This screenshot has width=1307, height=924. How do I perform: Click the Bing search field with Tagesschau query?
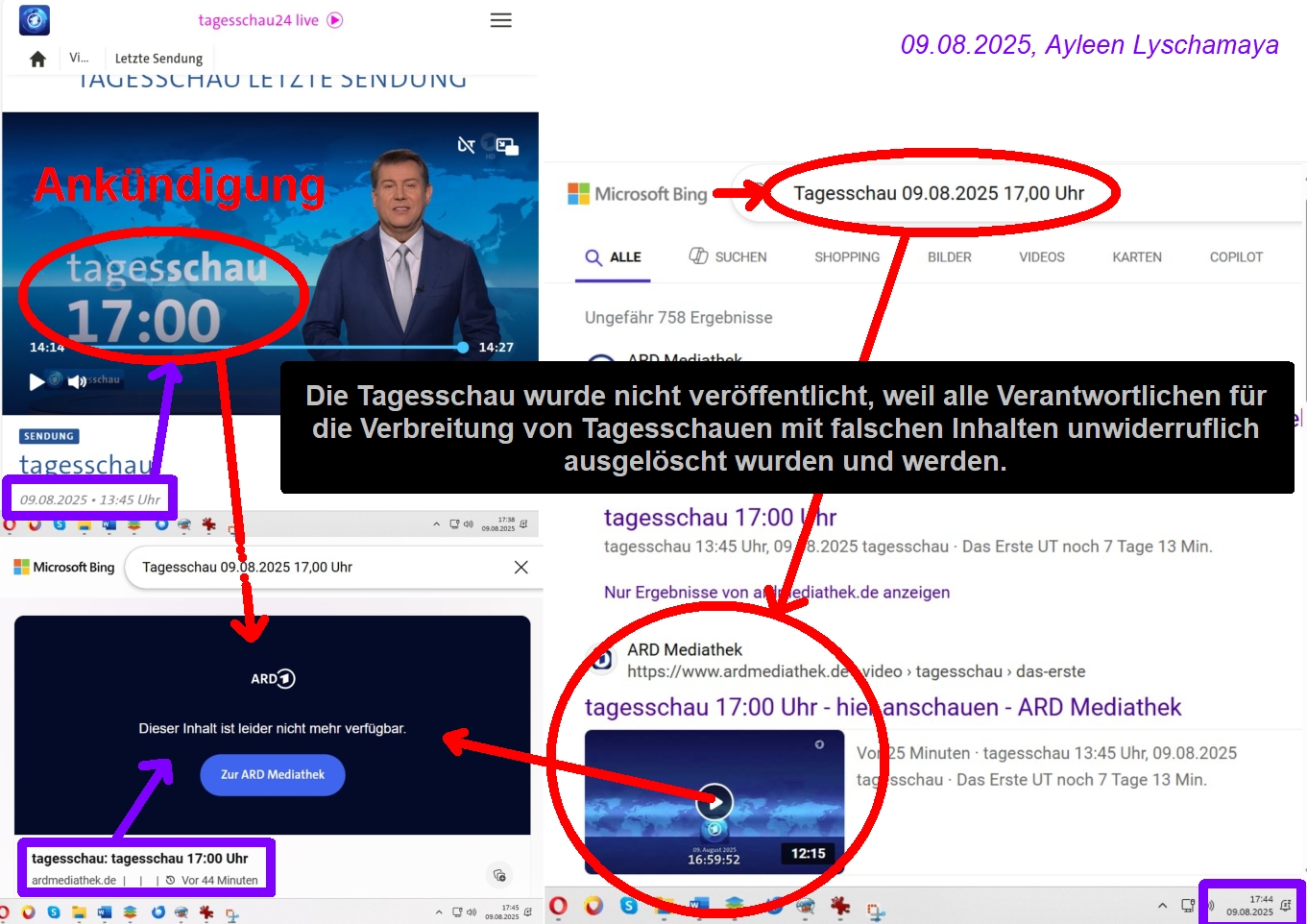(938, 194)
